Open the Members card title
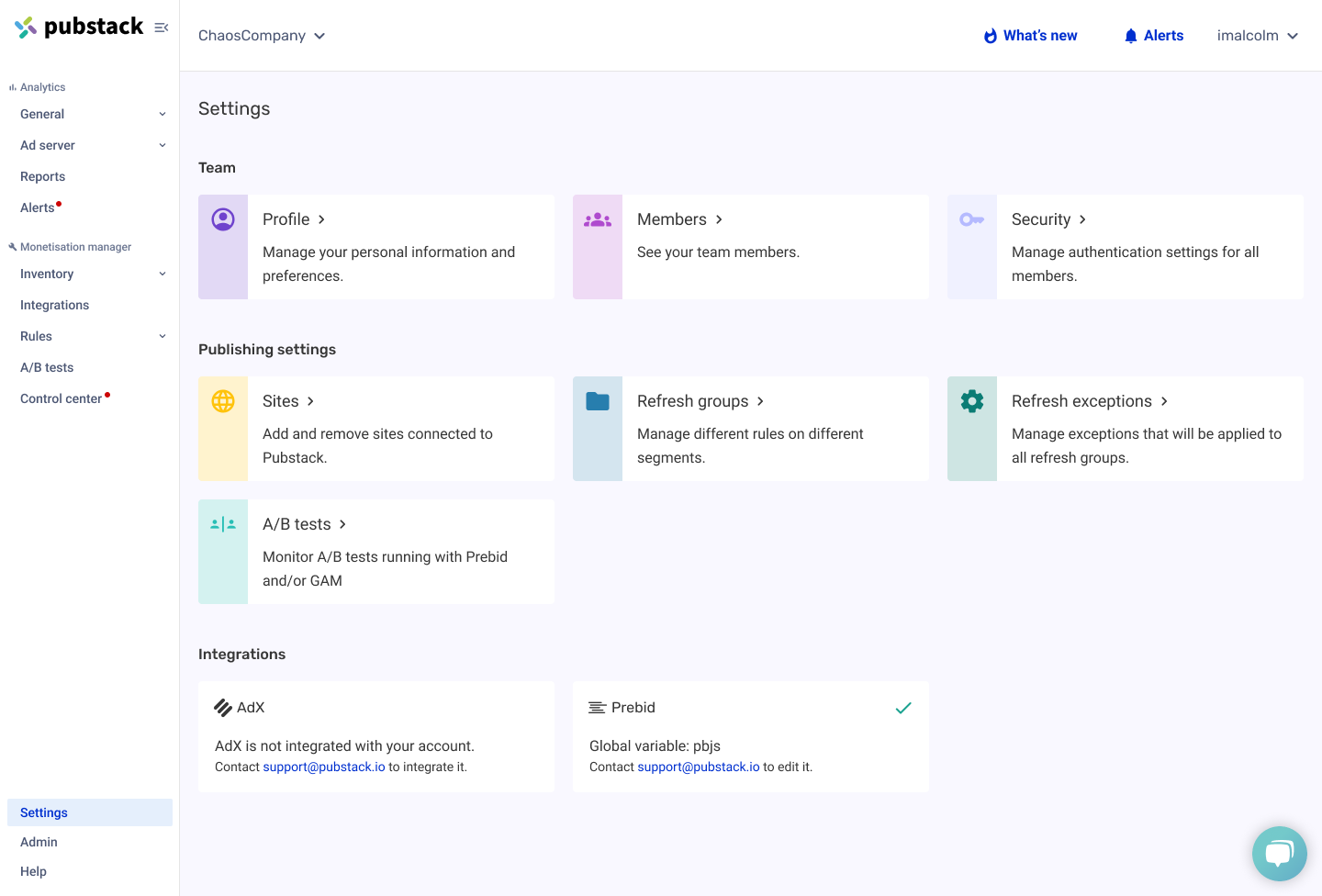This screenshot has height=896, width=1322. (x=672, y=219)
